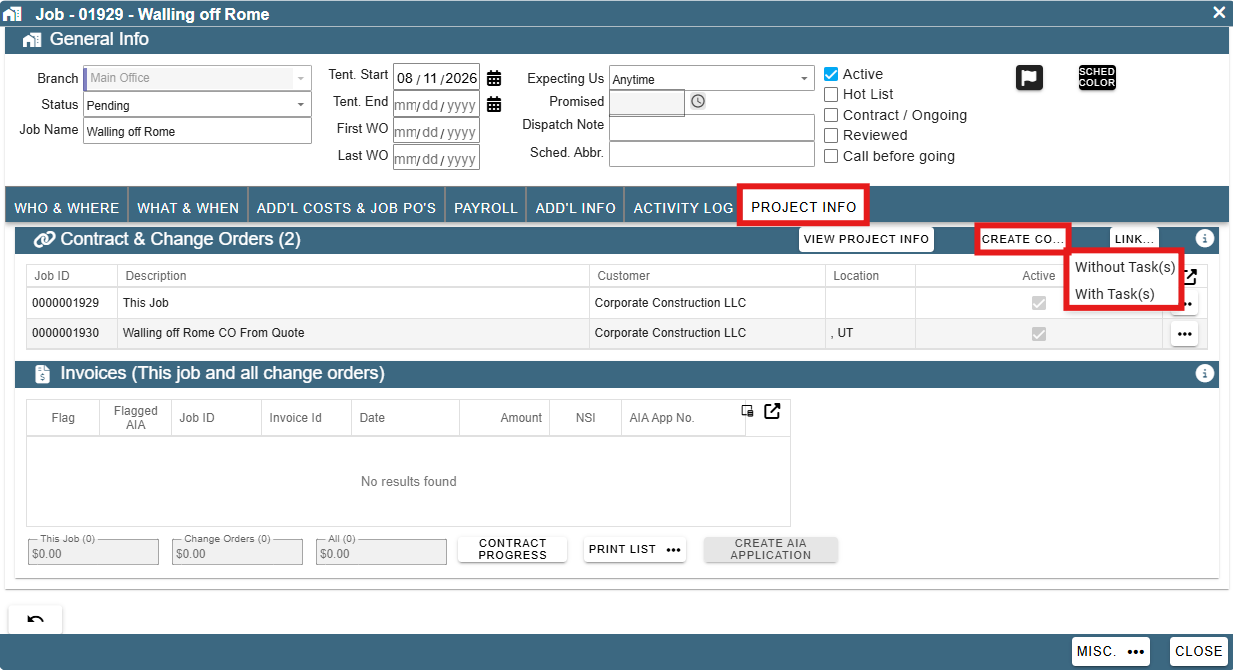Expand the Print List options
This screenshot has width=1233, height=670.
(x=635, y=549)
